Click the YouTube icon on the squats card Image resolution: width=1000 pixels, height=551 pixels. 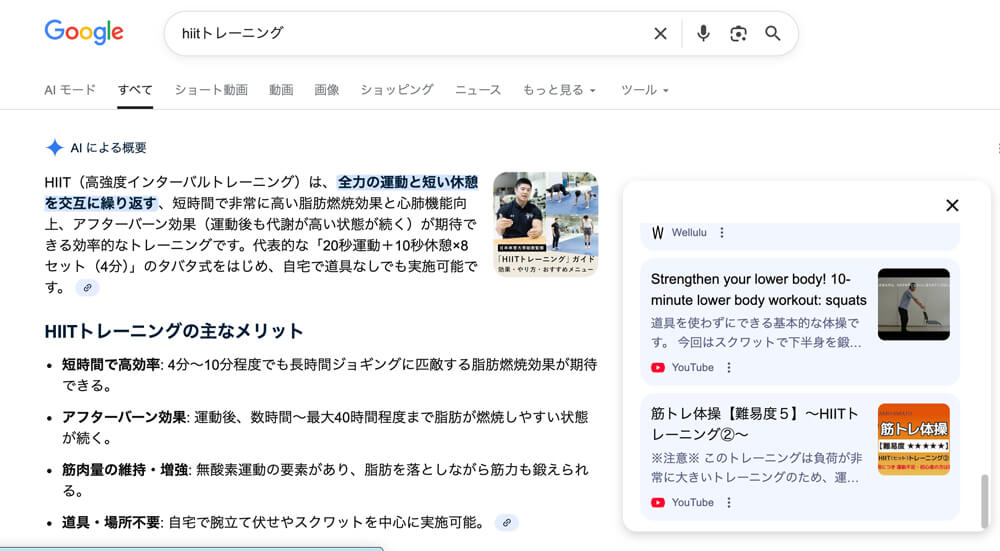658,367
